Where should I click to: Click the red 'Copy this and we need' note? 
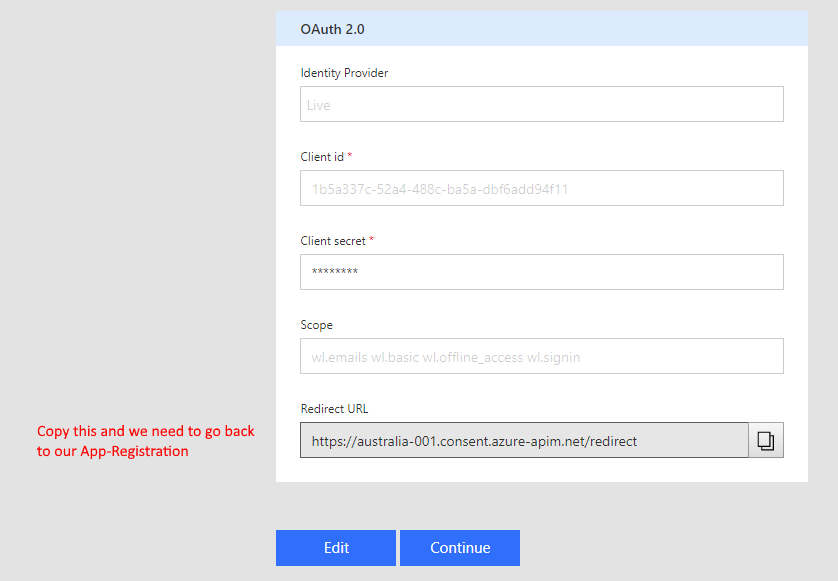pyautogui.click(x=146, y=431)
